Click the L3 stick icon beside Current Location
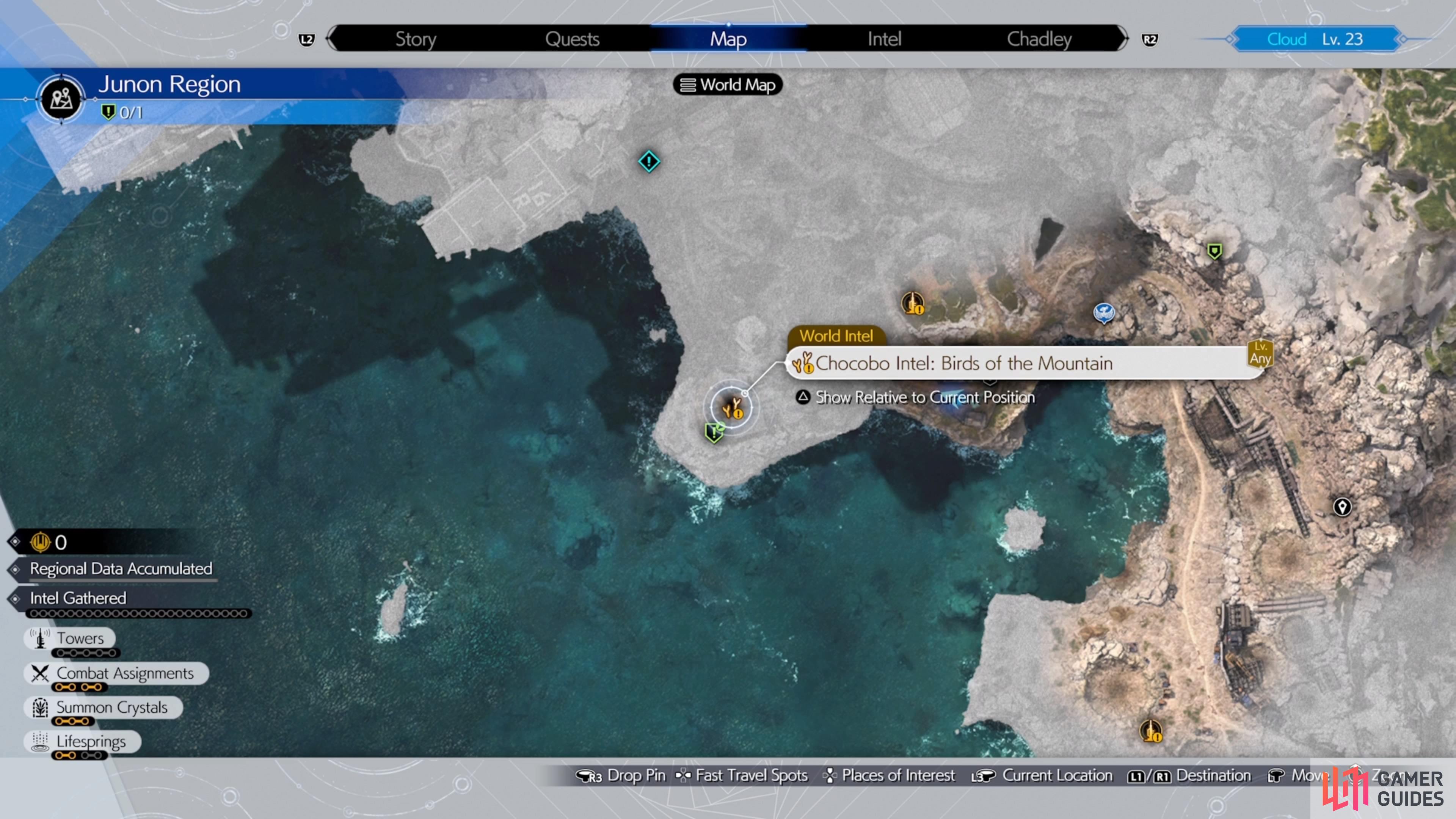The width and height of the screenshot is (1456, 819). click(x=984, y=776)
